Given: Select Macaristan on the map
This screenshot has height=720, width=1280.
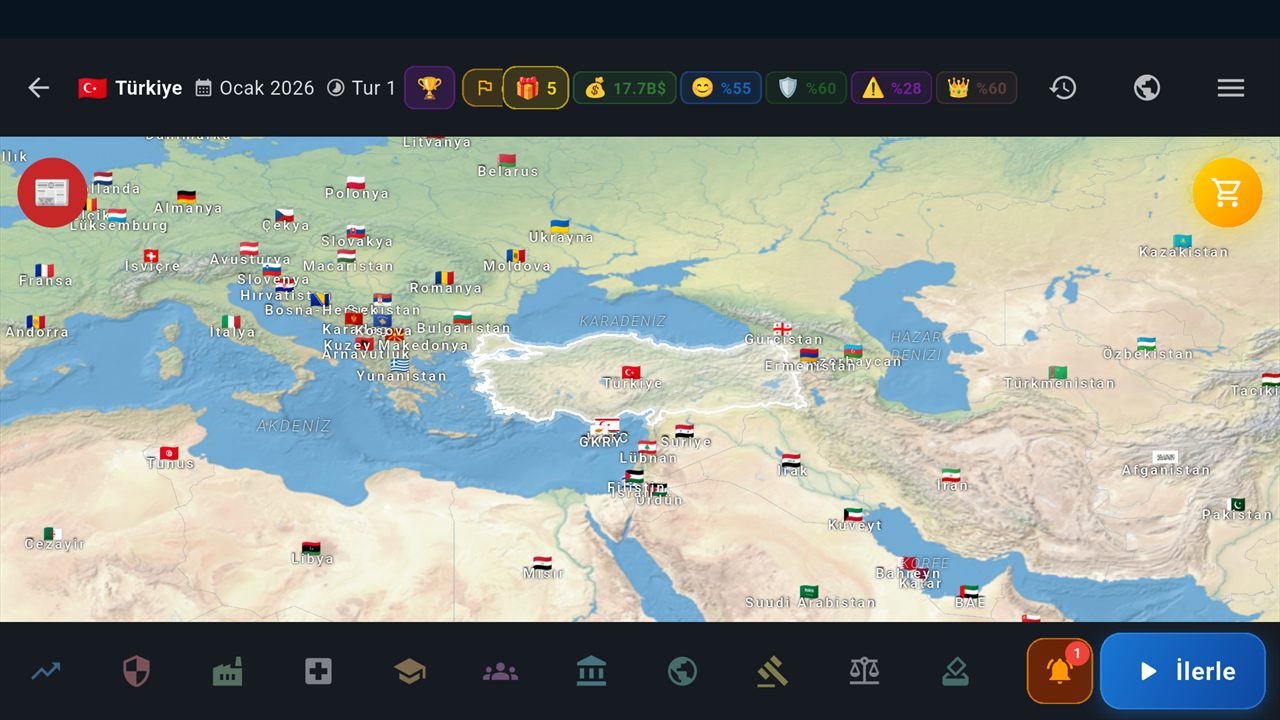Looking at the screenshot, I should pos(347,260).
